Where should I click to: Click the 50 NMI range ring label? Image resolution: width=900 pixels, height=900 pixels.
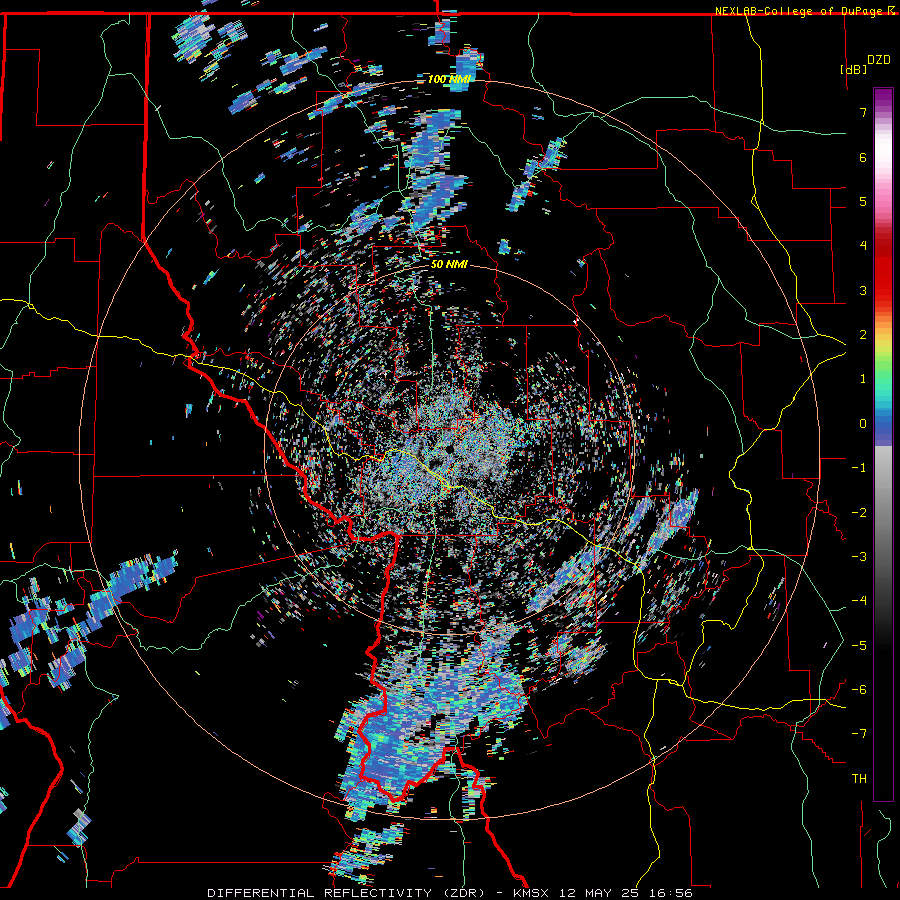click(449, 265)
